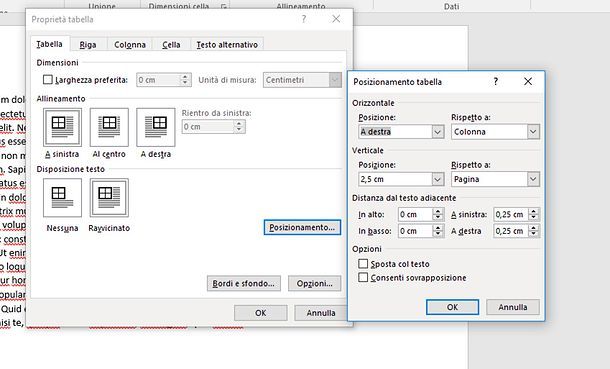
Task: Click OK in Proprietà tabella dialog
Action: tap(261, 313)
